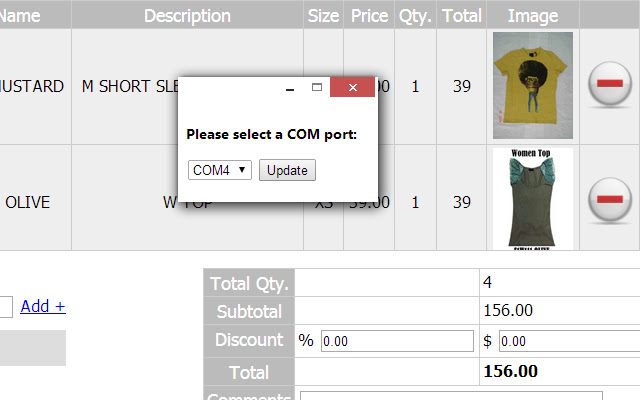
Task: Close the COM port dialog
Action: (x=353, y=87)
